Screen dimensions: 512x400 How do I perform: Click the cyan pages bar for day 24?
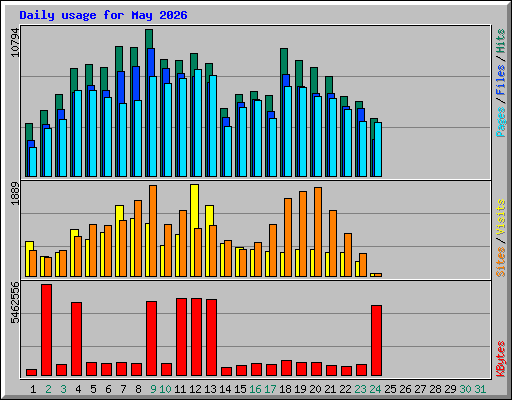(378, 149)
